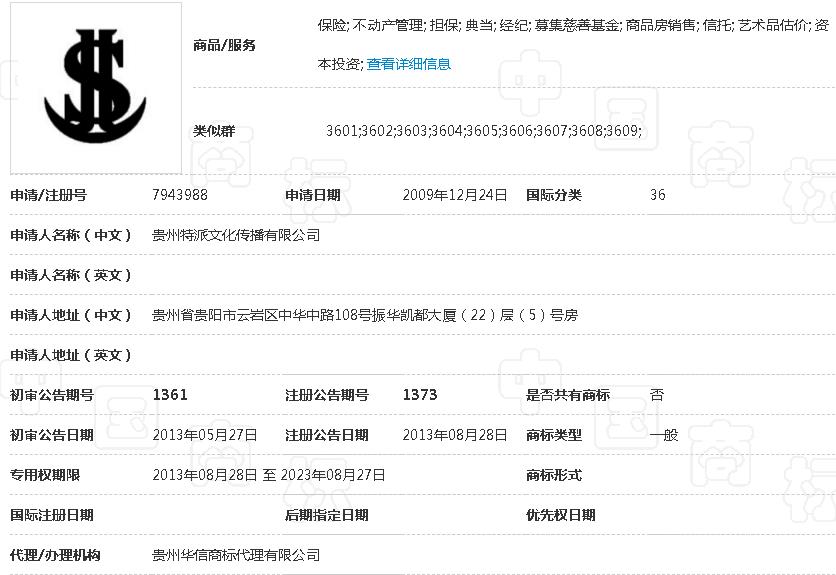This screenshot has height=575, width=836.
Task: Open the 查看详细信息 link
Action: point(408,64)
